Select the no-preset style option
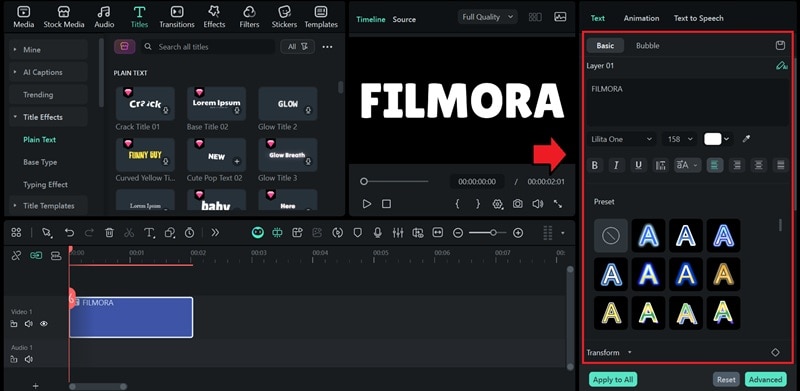Image resolution: width=800 pixels, height=391 pixels. [x=611, y=235]
